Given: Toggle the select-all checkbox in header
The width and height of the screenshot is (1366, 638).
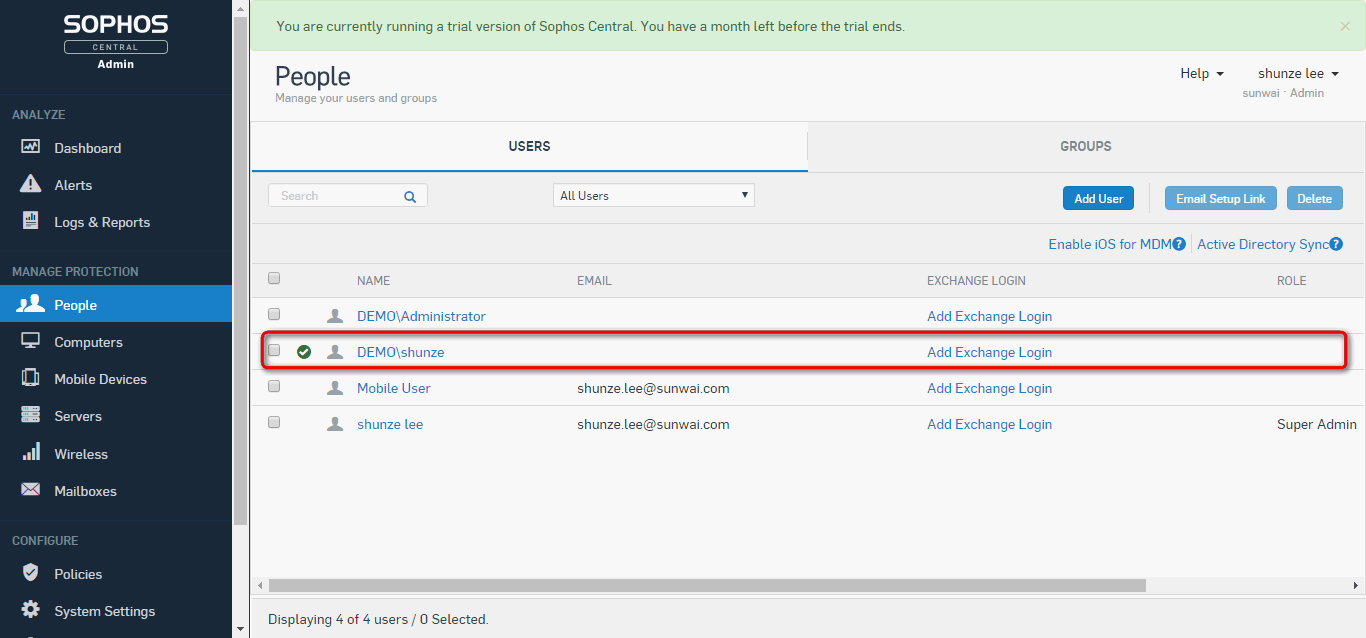Looking at the screenshot, I should click(x=274, y=279).
